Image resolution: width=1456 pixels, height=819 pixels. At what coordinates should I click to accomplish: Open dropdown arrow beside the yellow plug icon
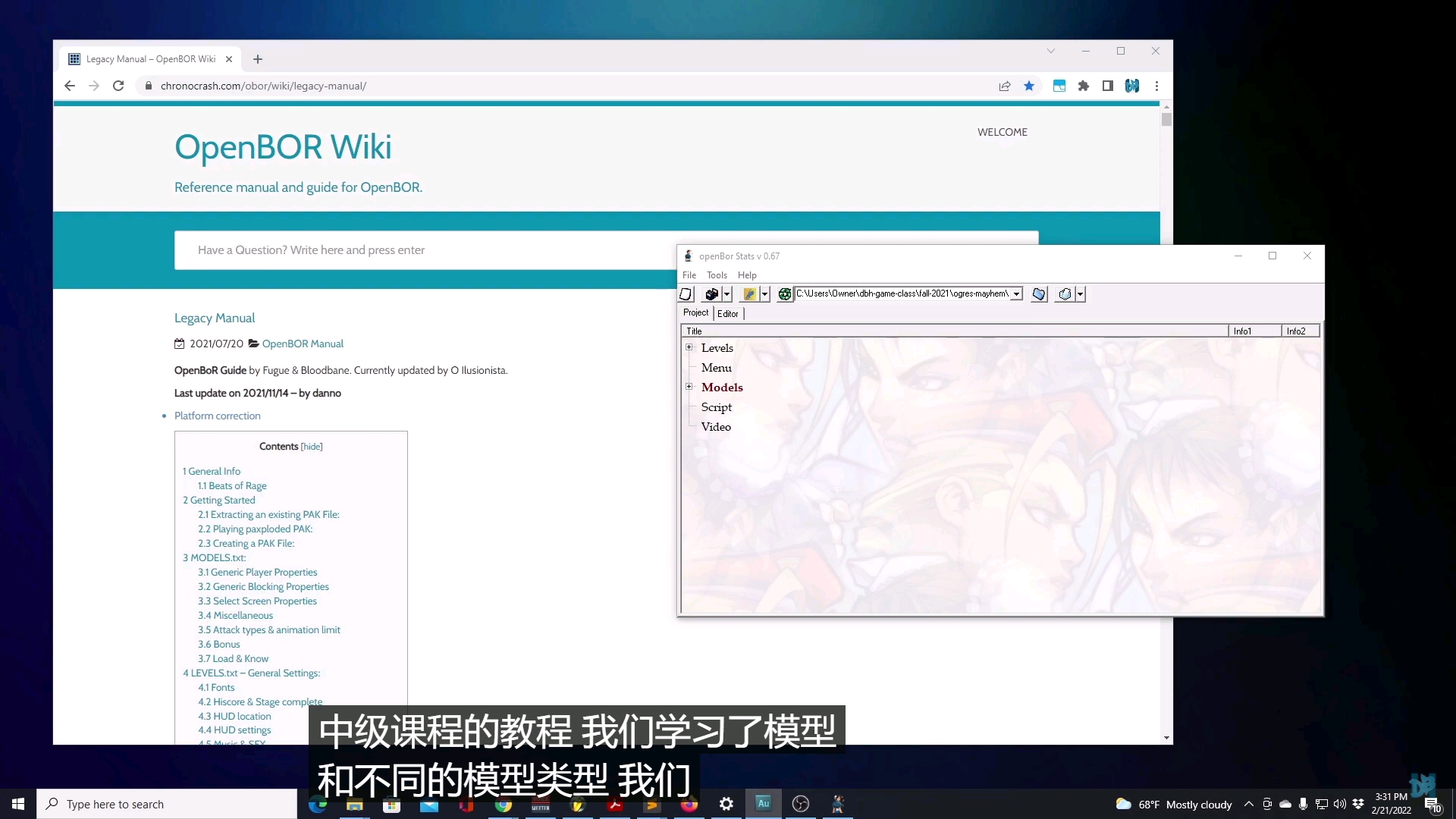click(765, 294)
